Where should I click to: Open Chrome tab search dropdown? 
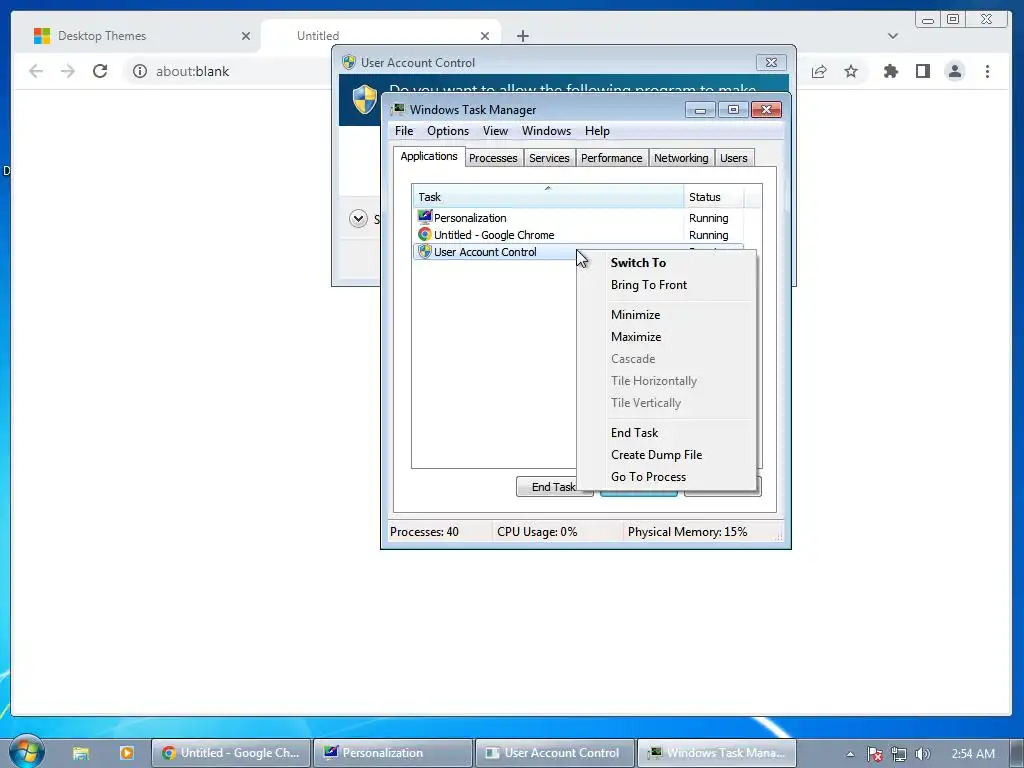point(893,36)
